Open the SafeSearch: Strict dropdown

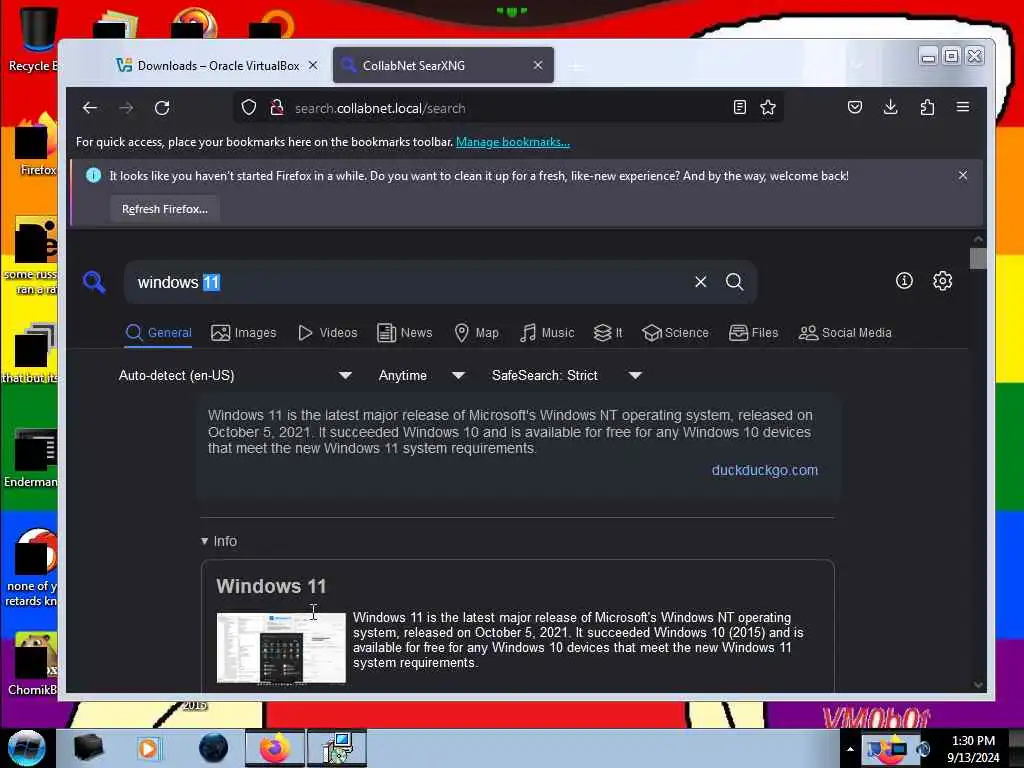566,375
